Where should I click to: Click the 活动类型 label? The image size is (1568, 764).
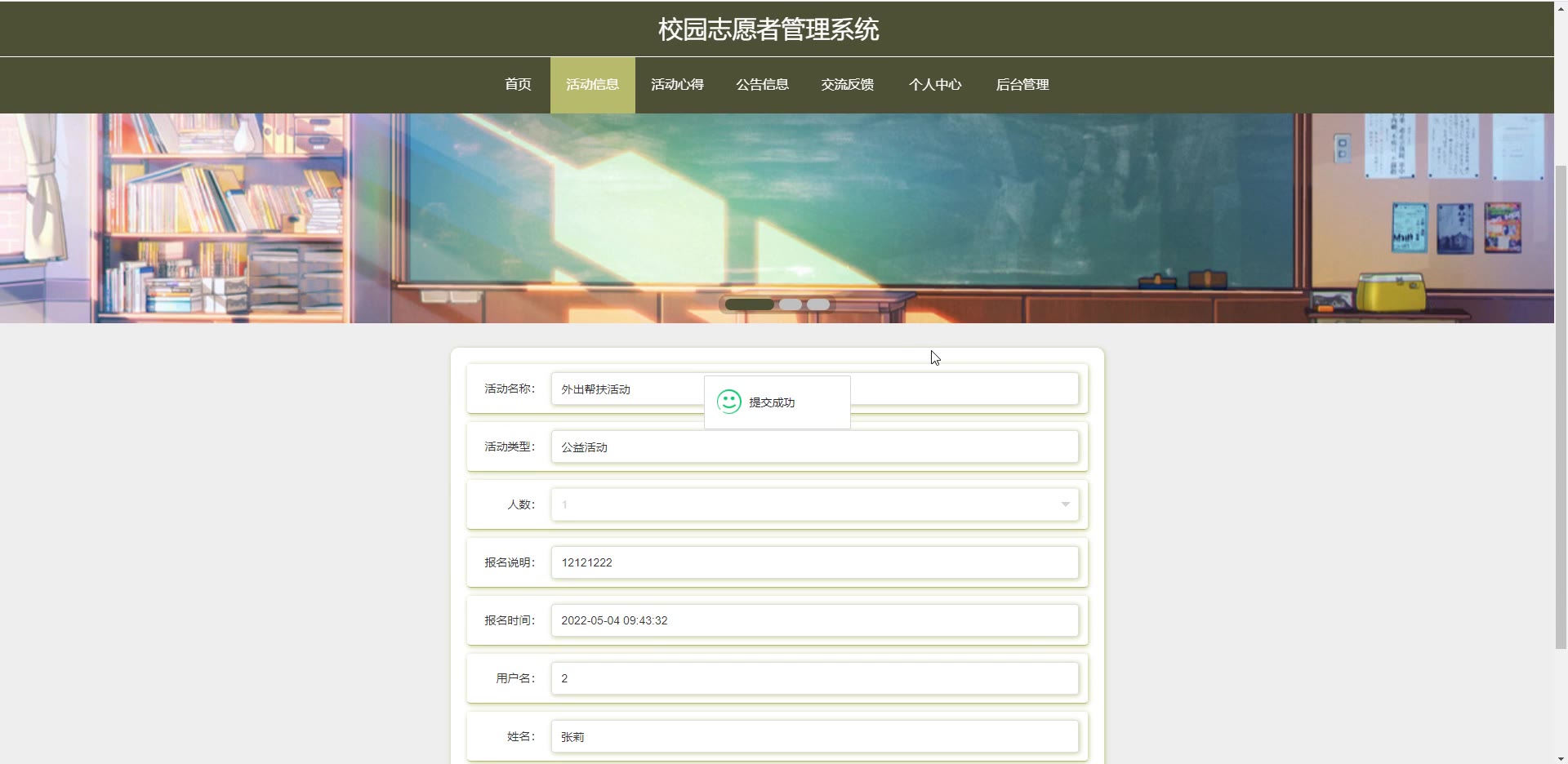point(510,446)
